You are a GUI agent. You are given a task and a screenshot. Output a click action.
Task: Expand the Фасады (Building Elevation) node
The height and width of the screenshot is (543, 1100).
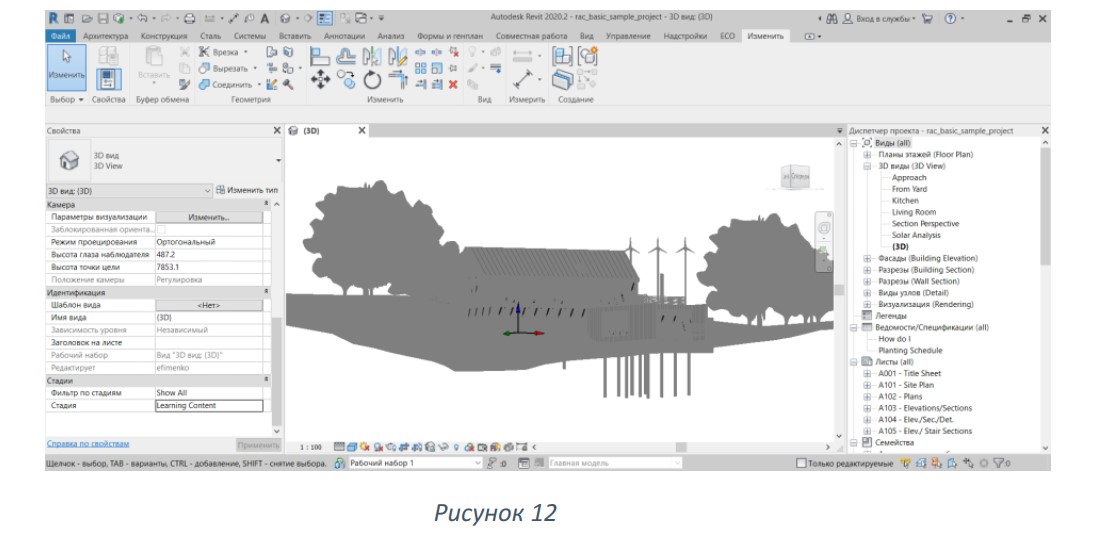coord(868,258)
